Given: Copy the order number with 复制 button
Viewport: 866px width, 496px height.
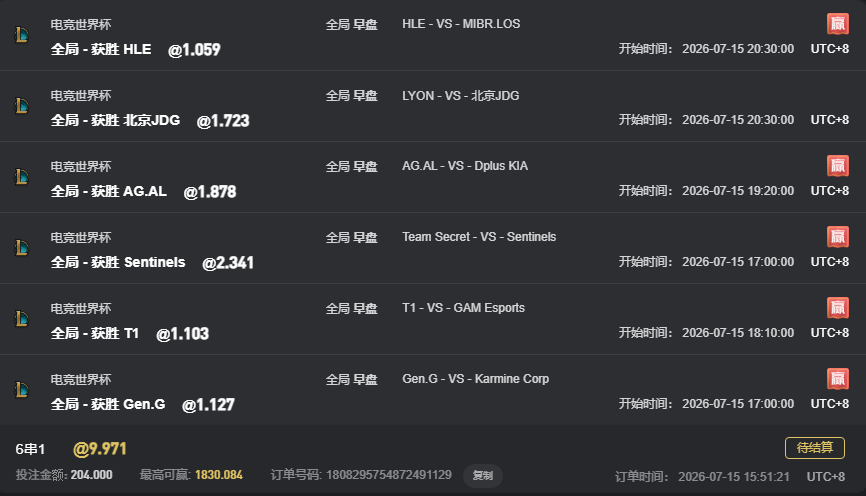Looking at the screenshot, I should [483, 476].
